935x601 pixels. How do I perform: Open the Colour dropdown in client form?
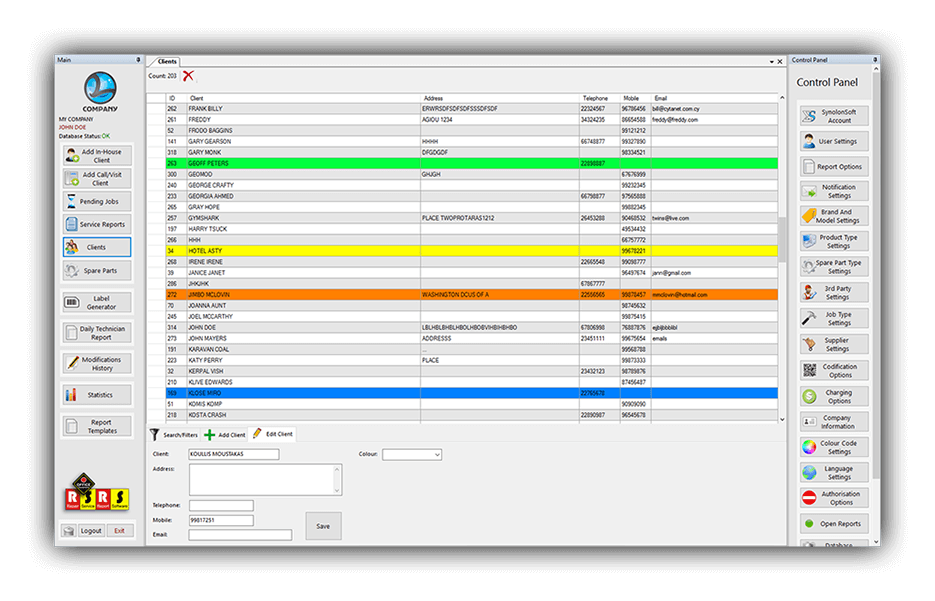click(411, 454)
